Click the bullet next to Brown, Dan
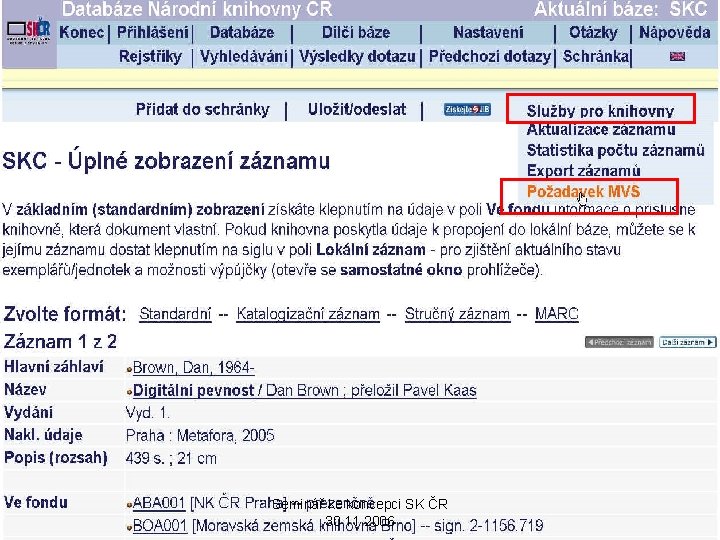This screenshot has width=720, height=540. pyautogui.click(x=129, y=370)
